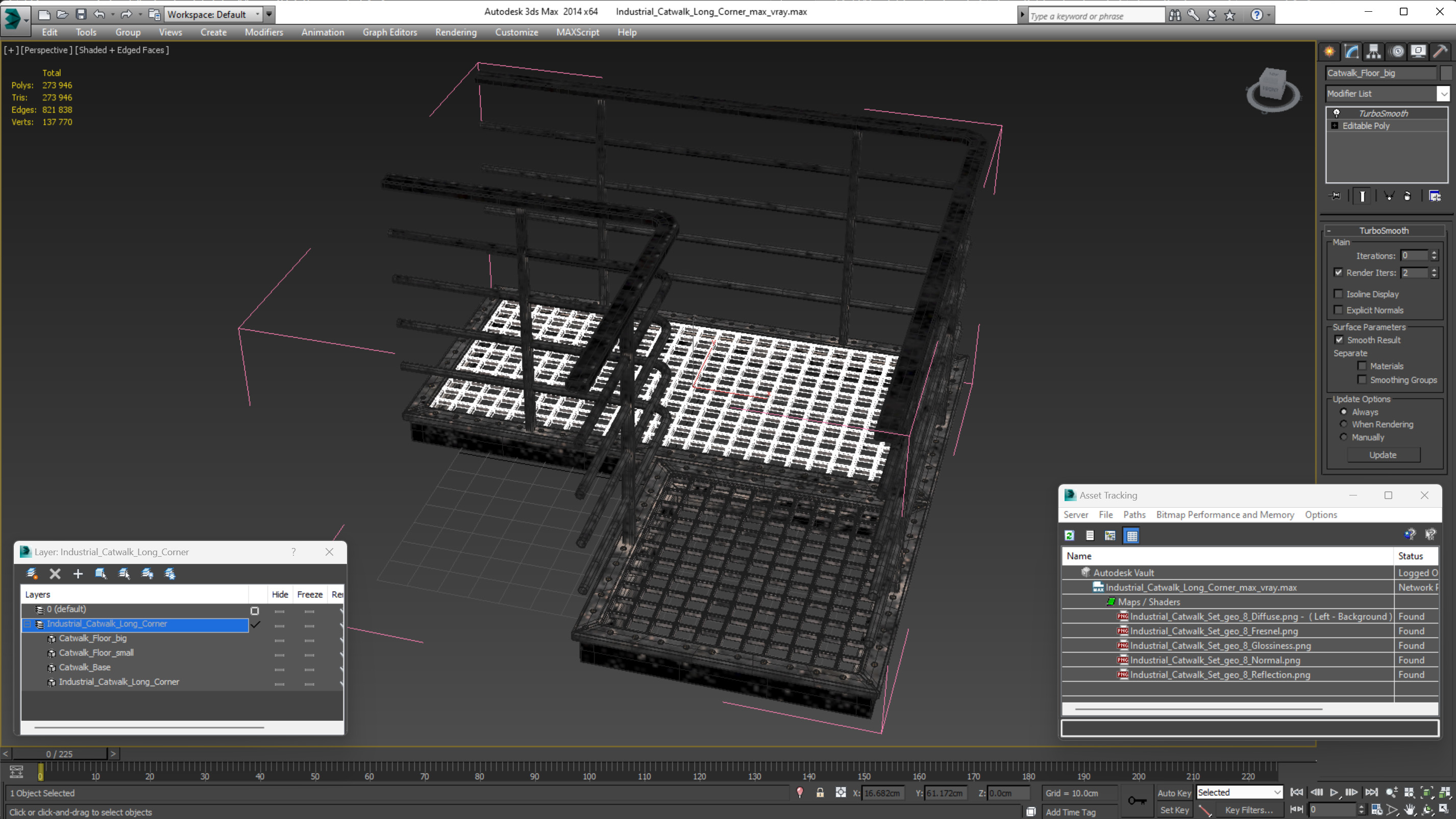Open the Utilities hammer tab
The width and height of the screenshot is (1456, 819).
(x=1440, y=52)
